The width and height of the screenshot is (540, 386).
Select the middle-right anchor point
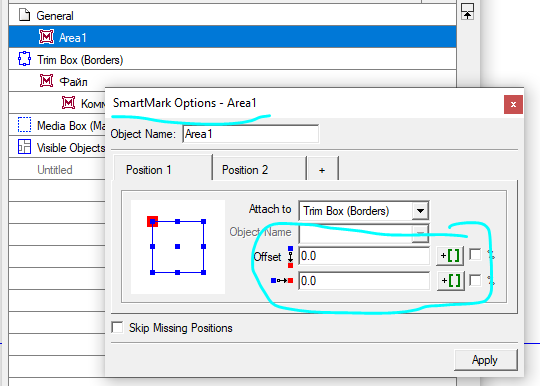tap(204, 247)
